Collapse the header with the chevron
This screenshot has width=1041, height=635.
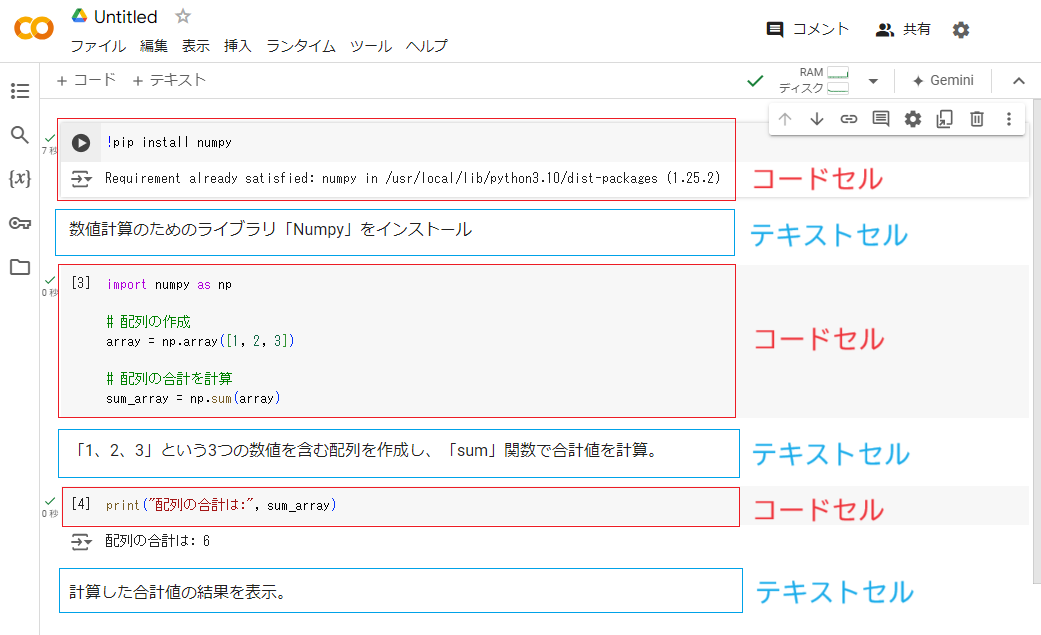point(1018,80)
